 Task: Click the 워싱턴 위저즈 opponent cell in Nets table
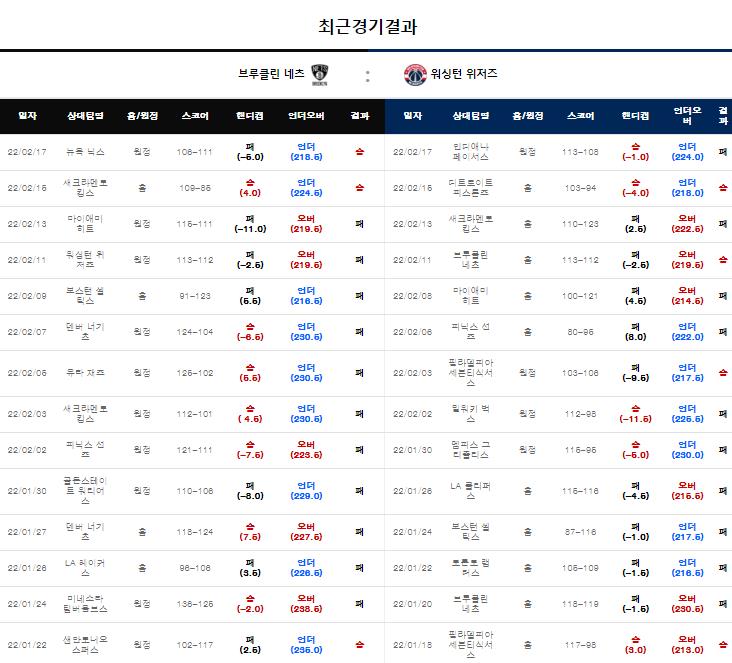click(85, 260)
